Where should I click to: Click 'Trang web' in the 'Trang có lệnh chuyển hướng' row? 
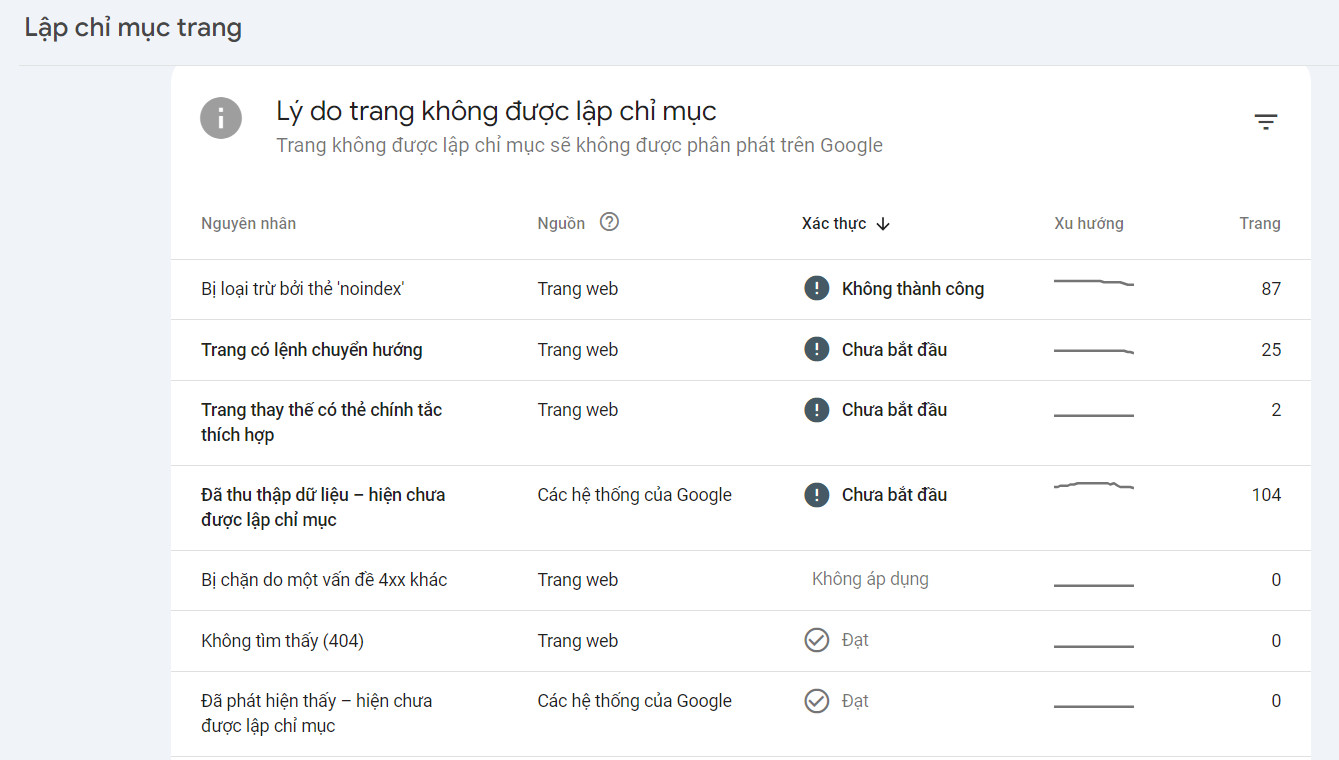click(x=578, y=350)
